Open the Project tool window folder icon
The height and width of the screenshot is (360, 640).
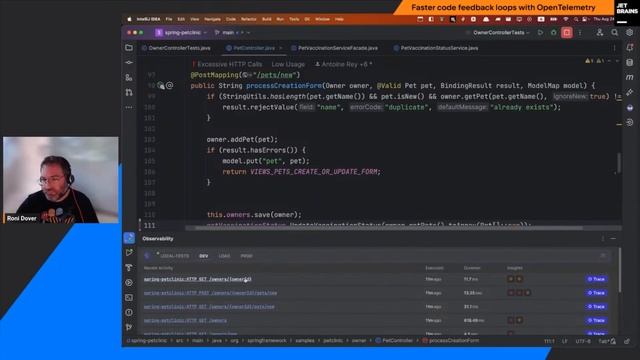[x=129, y=48]
